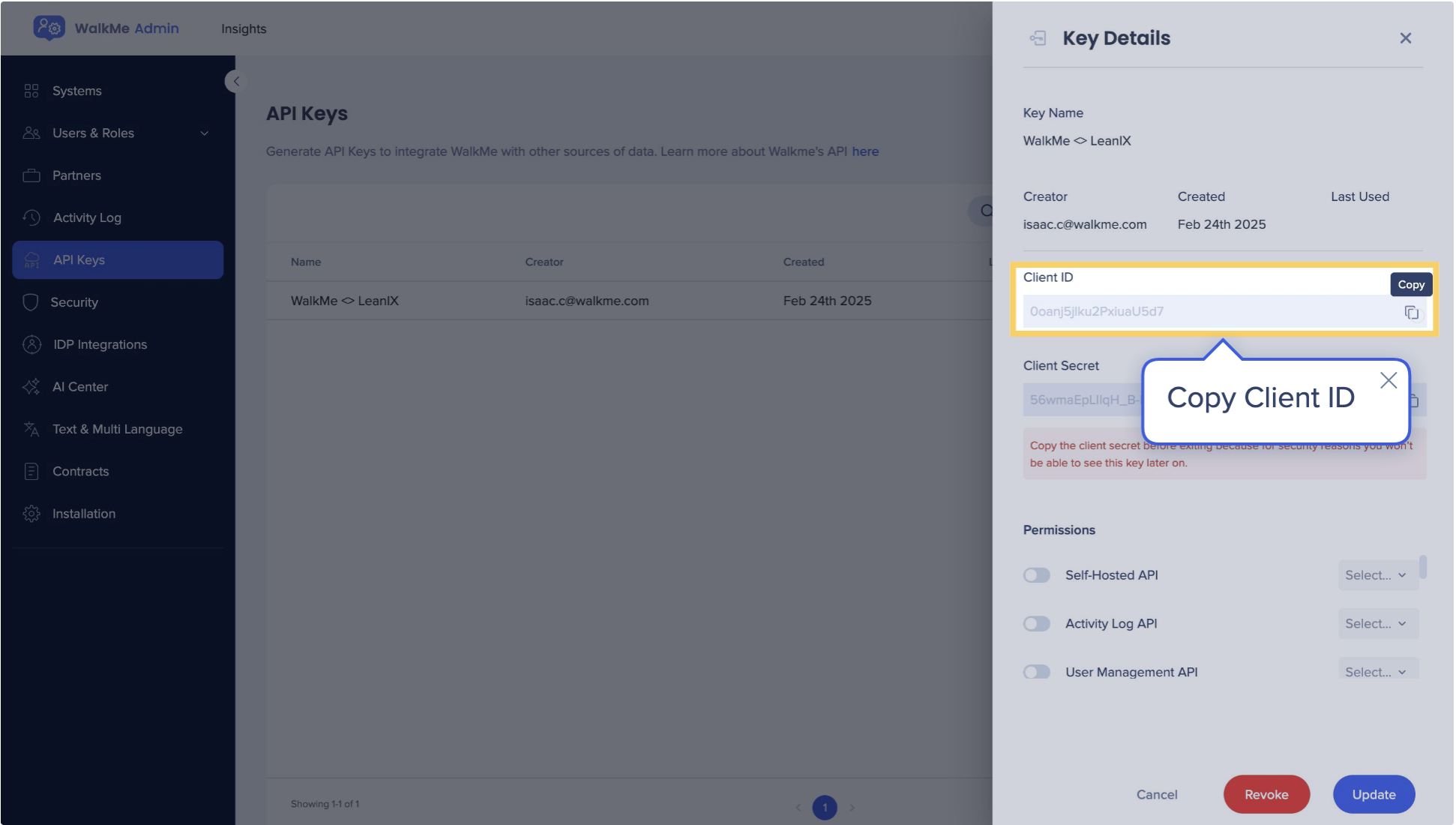Click the AI Center sparkle icon
Viewport: 1456px width, 825px height.
coord(31,387)
